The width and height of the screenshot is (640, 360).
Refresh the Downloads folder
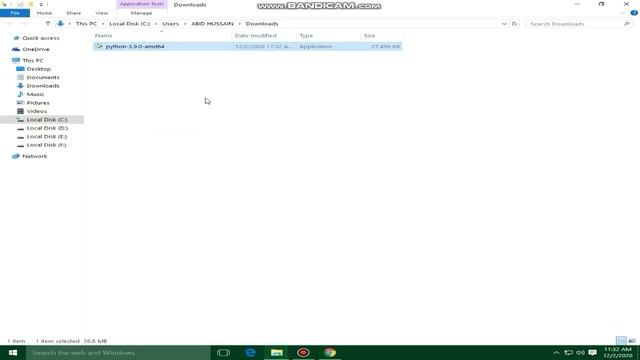point(514,24)
